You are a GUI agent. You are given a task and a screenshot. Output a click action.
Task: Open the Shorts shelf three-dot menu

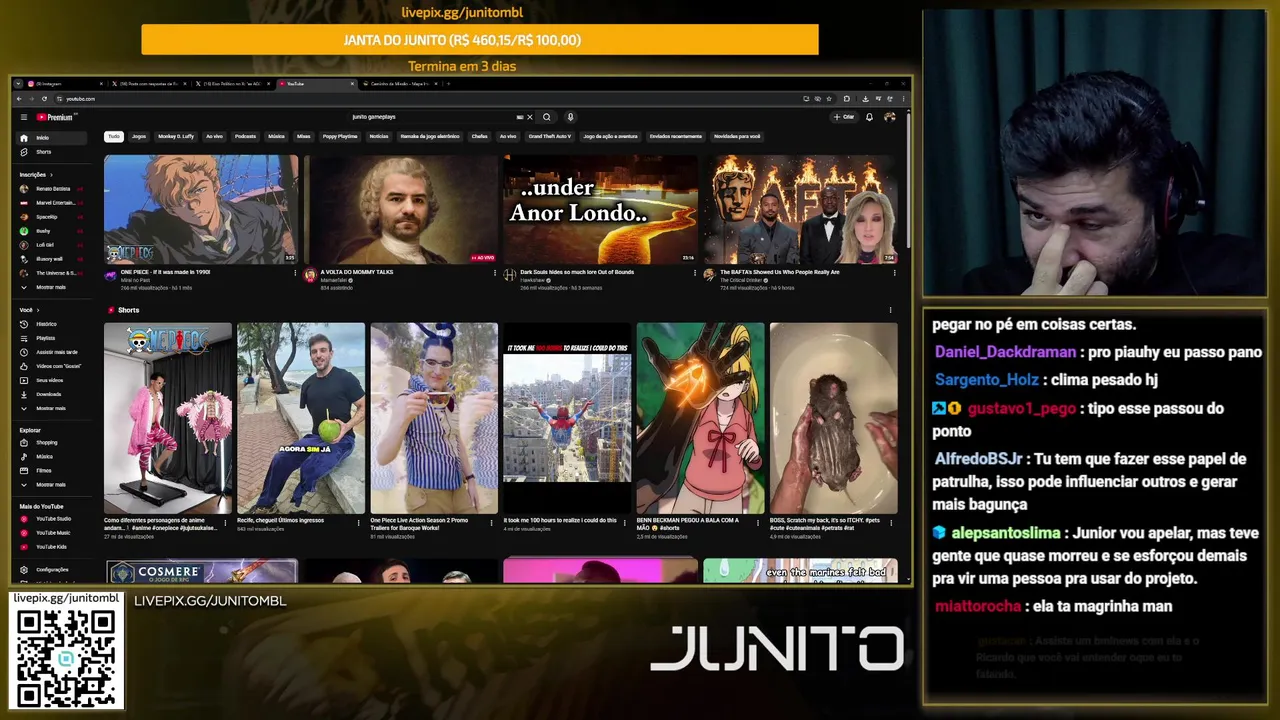click(x=890, y=310)
